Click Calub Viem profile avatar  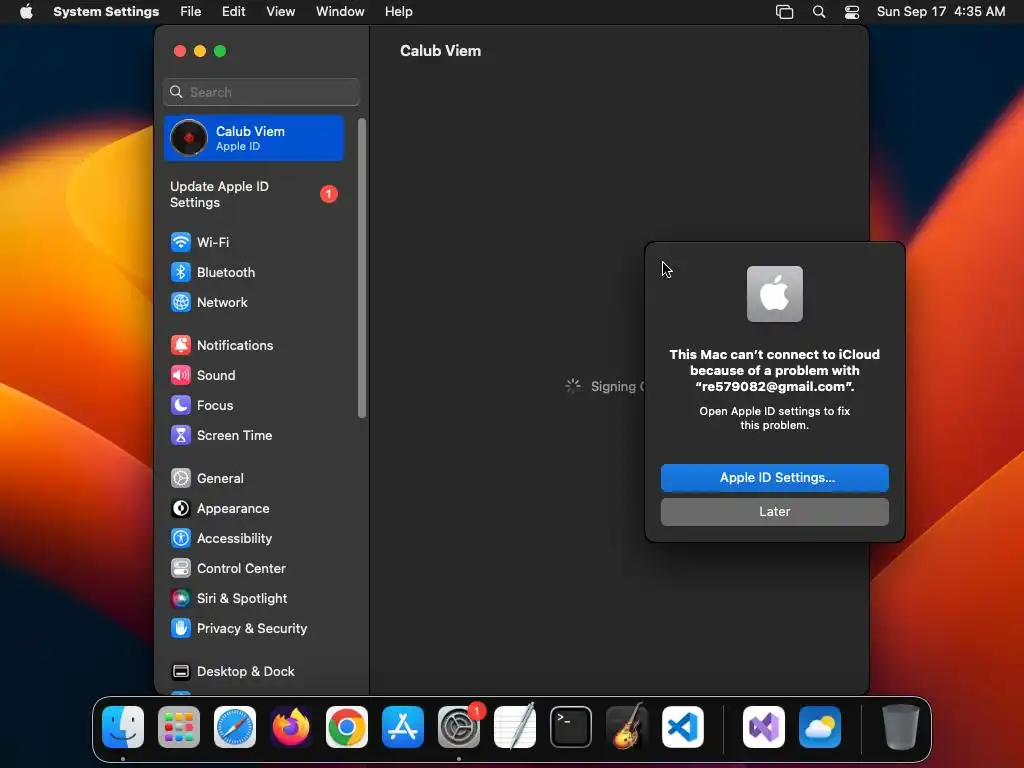189,138
